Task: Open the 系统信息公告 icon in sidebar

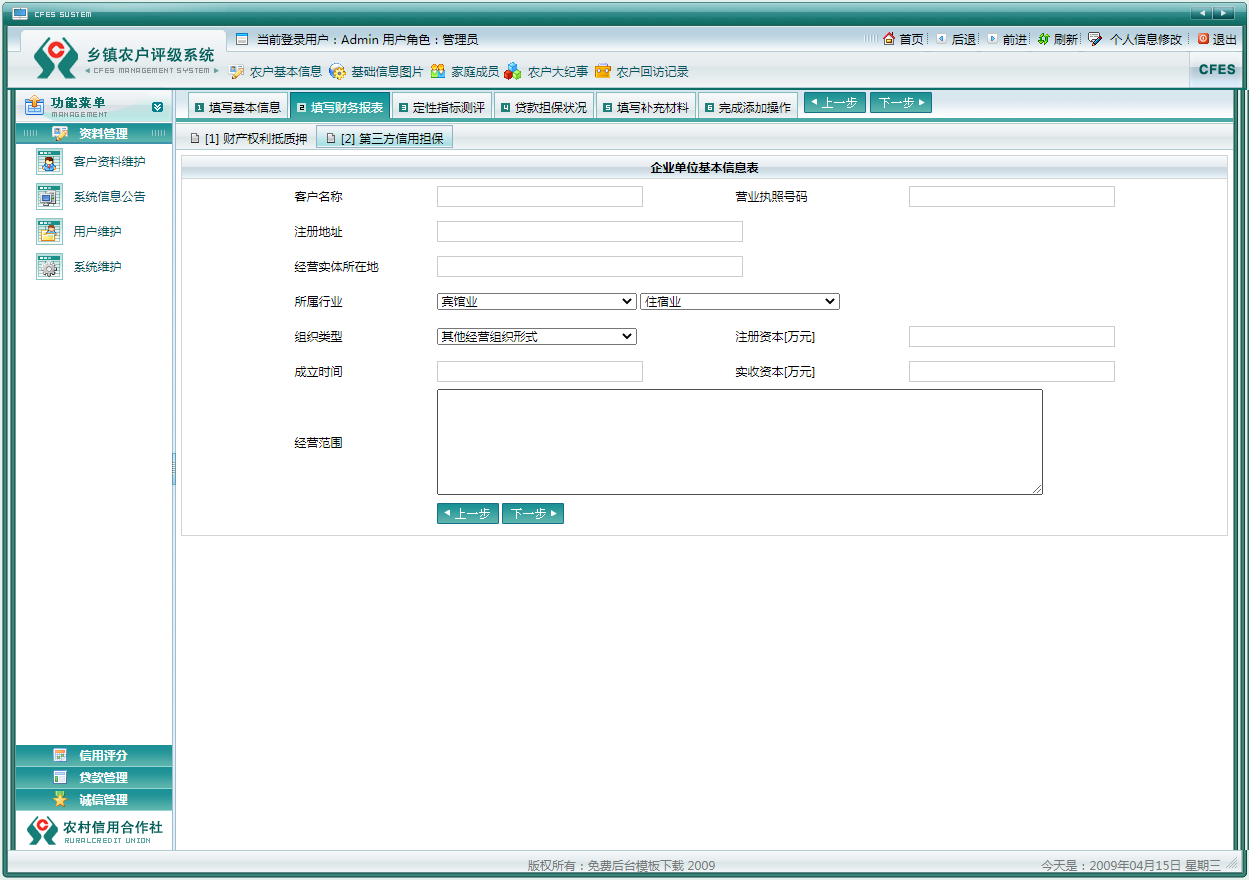Action: click(x=49, y=196)
